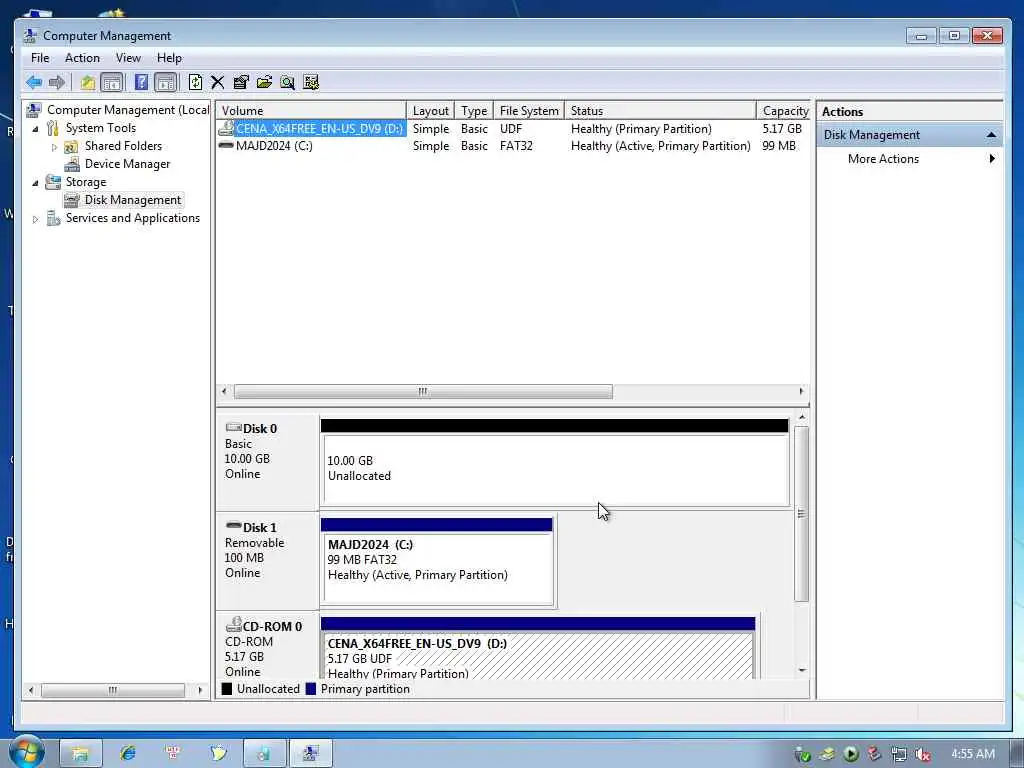The image size is (1024, 768).
Task: Open the Help toolbar icon
Action: (141, 82)
